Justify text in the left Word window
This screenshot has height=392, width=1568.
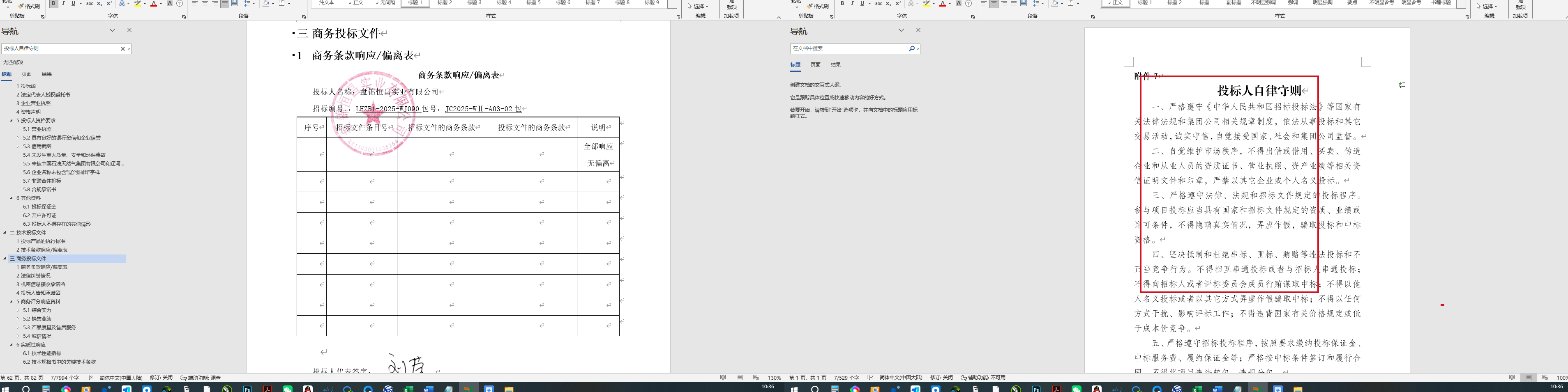pos(225,4)
